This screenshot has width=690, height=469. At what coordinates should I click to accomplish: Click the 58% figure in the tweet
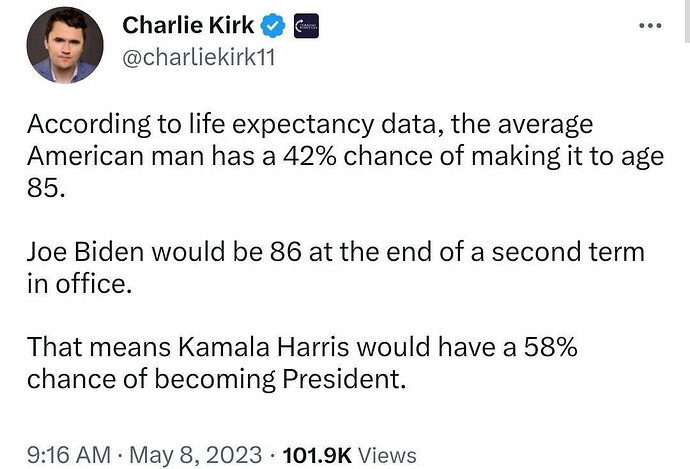[550, 347]
